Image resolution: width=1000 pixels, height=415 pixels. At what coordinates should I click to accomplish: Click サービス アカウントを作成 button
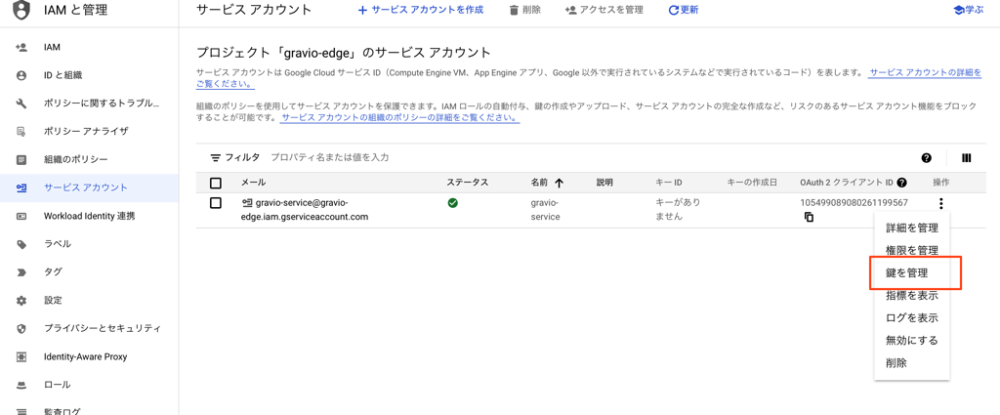420,10
